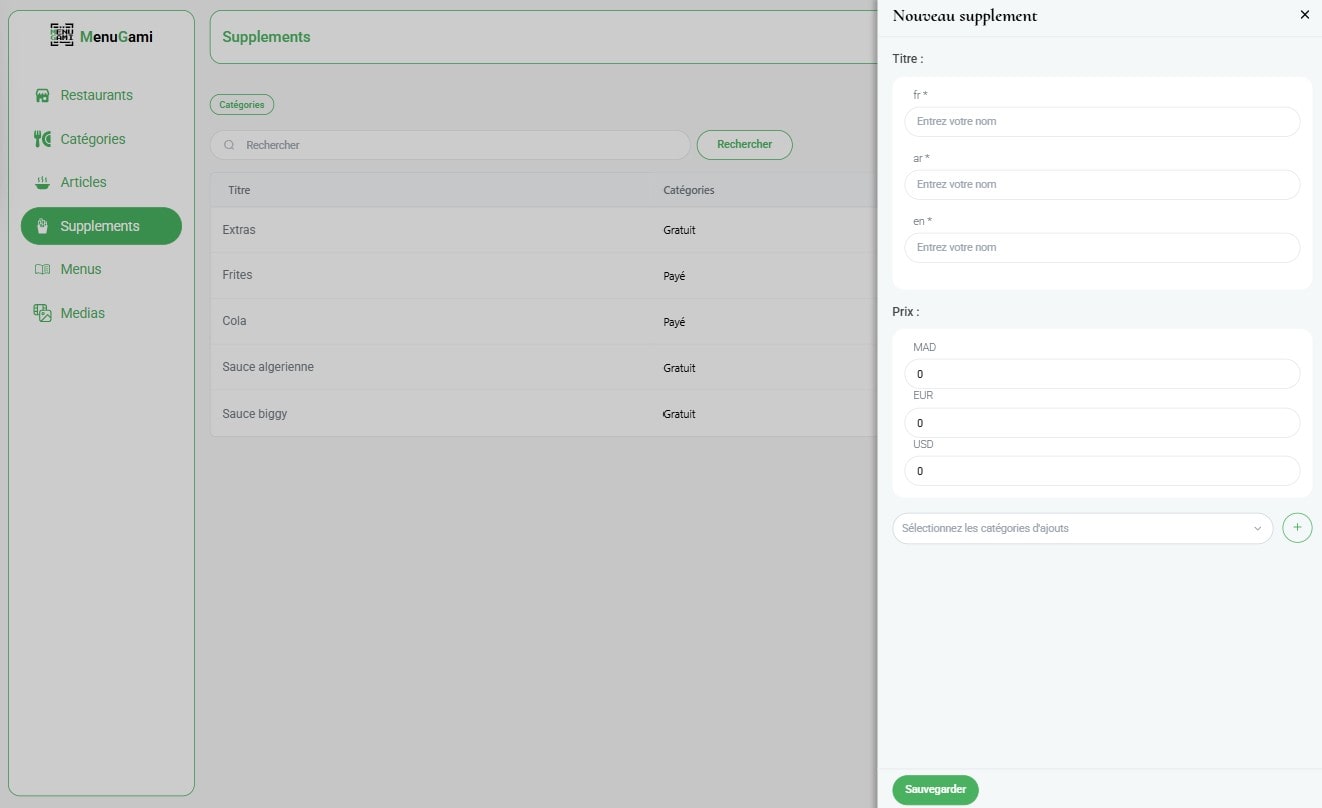Click the Menus open-book icon
The height and width of the screenshot is (808, 1322).
tap(42, 270)
